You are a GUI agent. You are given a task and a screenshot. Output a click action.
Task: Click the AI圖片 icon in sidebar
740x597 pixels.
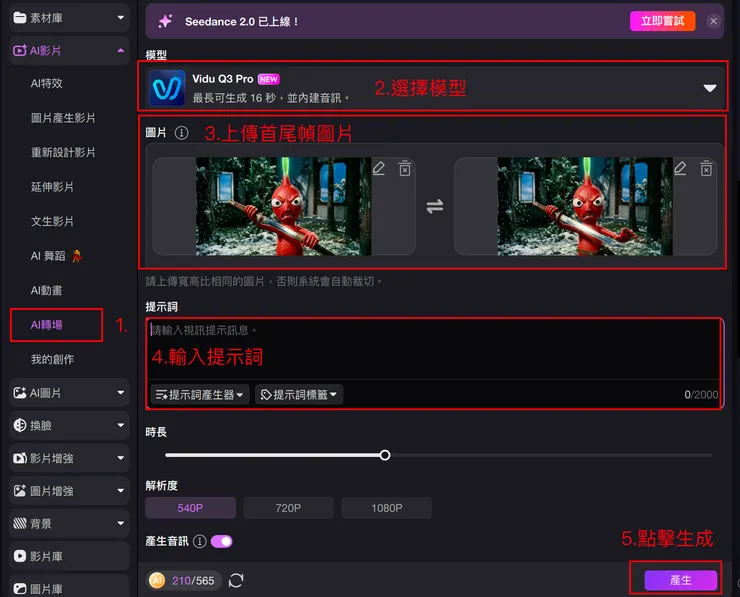(20, 393)
